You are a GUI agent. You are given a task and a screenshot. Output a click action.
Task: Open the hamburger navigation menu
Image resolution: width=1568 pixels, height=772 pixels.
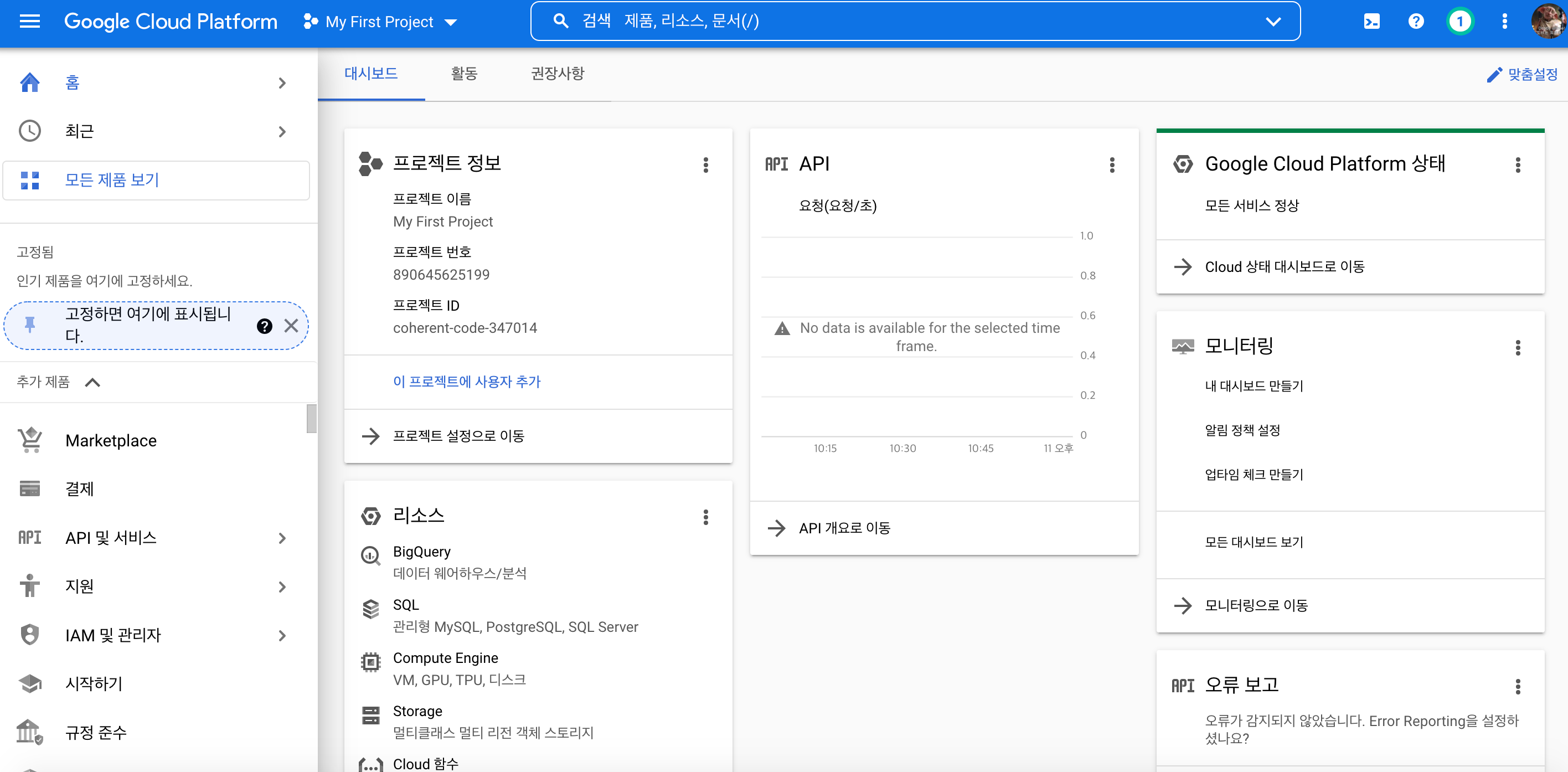coord(29,22)
